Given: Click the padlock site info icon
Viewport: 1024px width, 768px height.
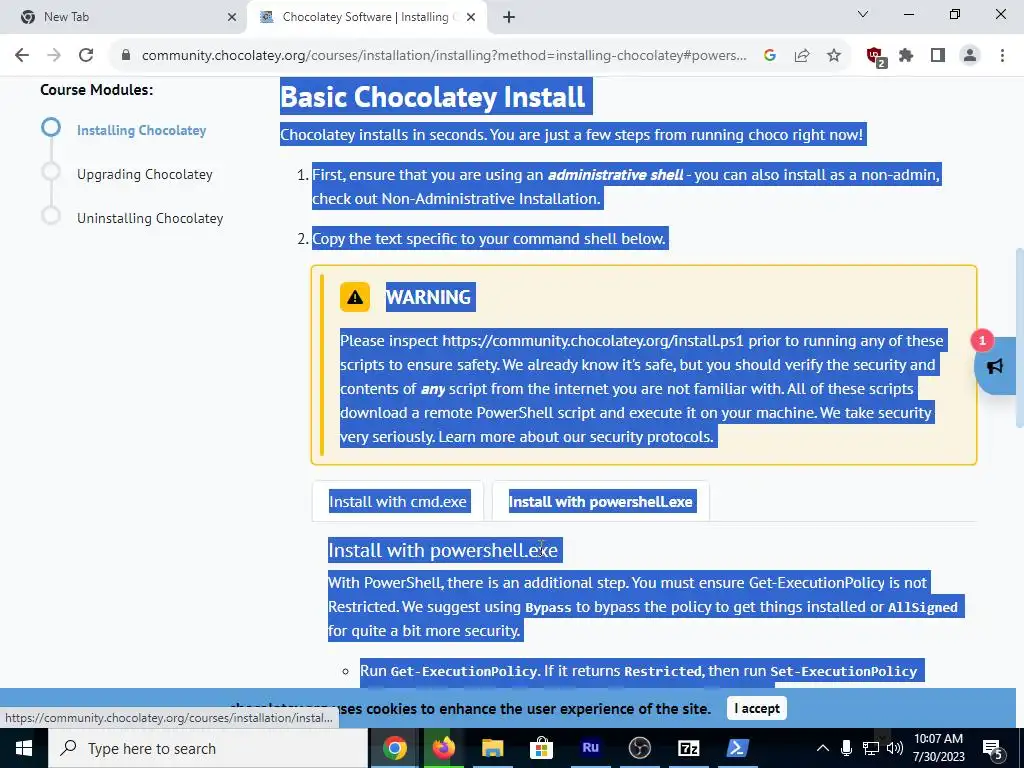Looking at the screenshot, I should [126, 56].
